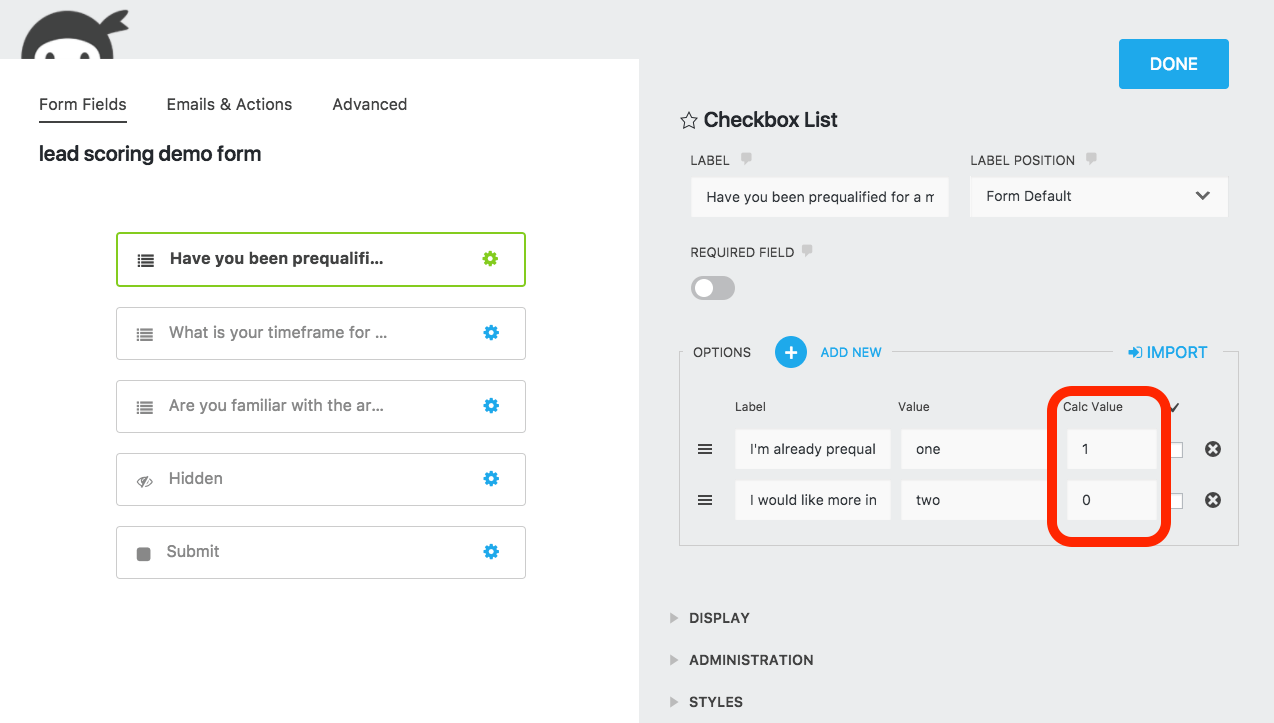Delete the 'I would like more in' option
This screenshot has height=723, width=1274.
1212,500
